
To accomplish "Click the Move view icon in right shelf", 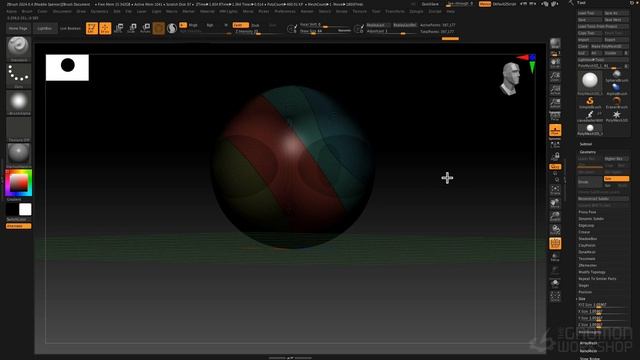I will (555, 203).
